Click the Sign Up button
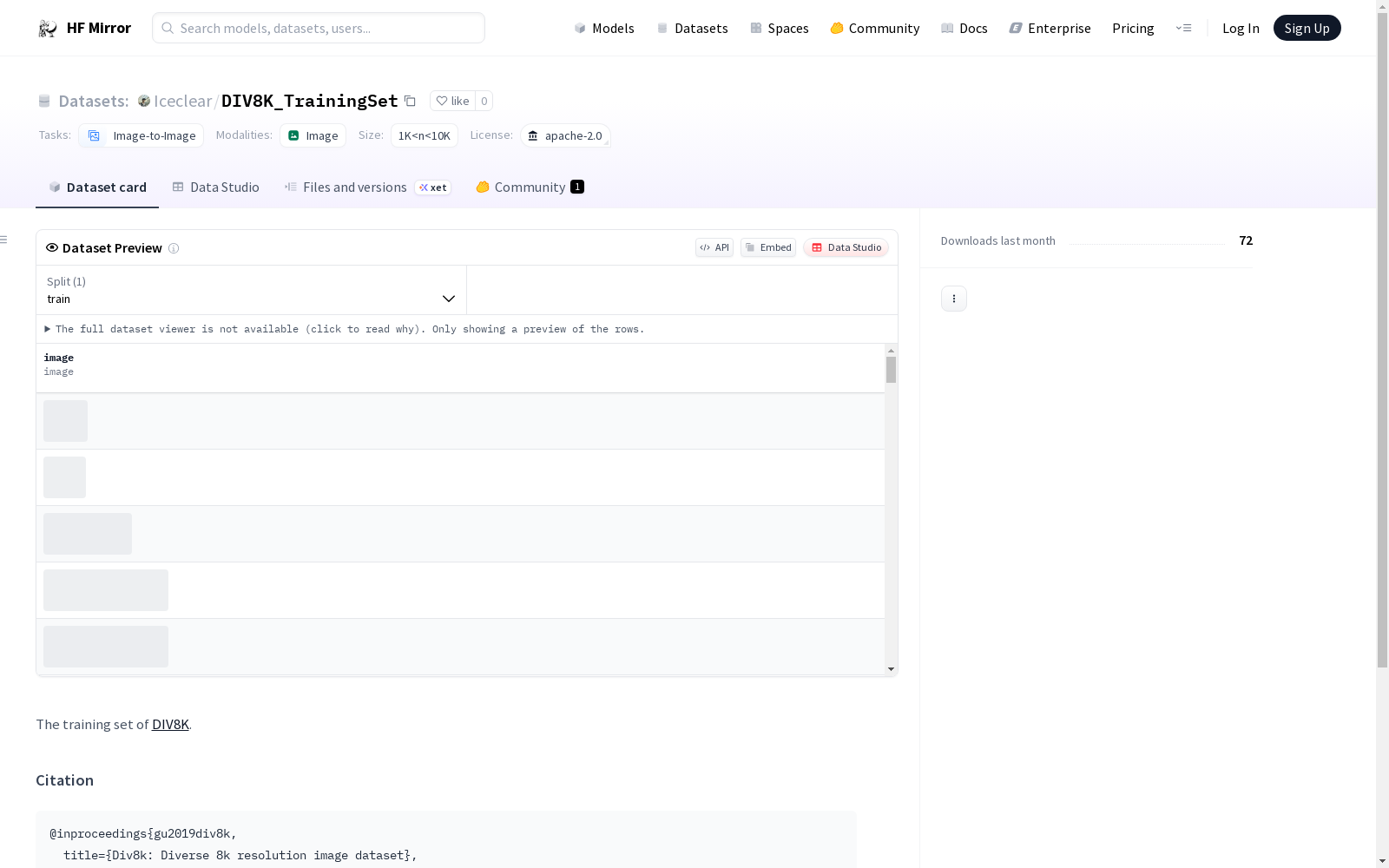Screen dimensions: 1389x868 [1307, 28]
